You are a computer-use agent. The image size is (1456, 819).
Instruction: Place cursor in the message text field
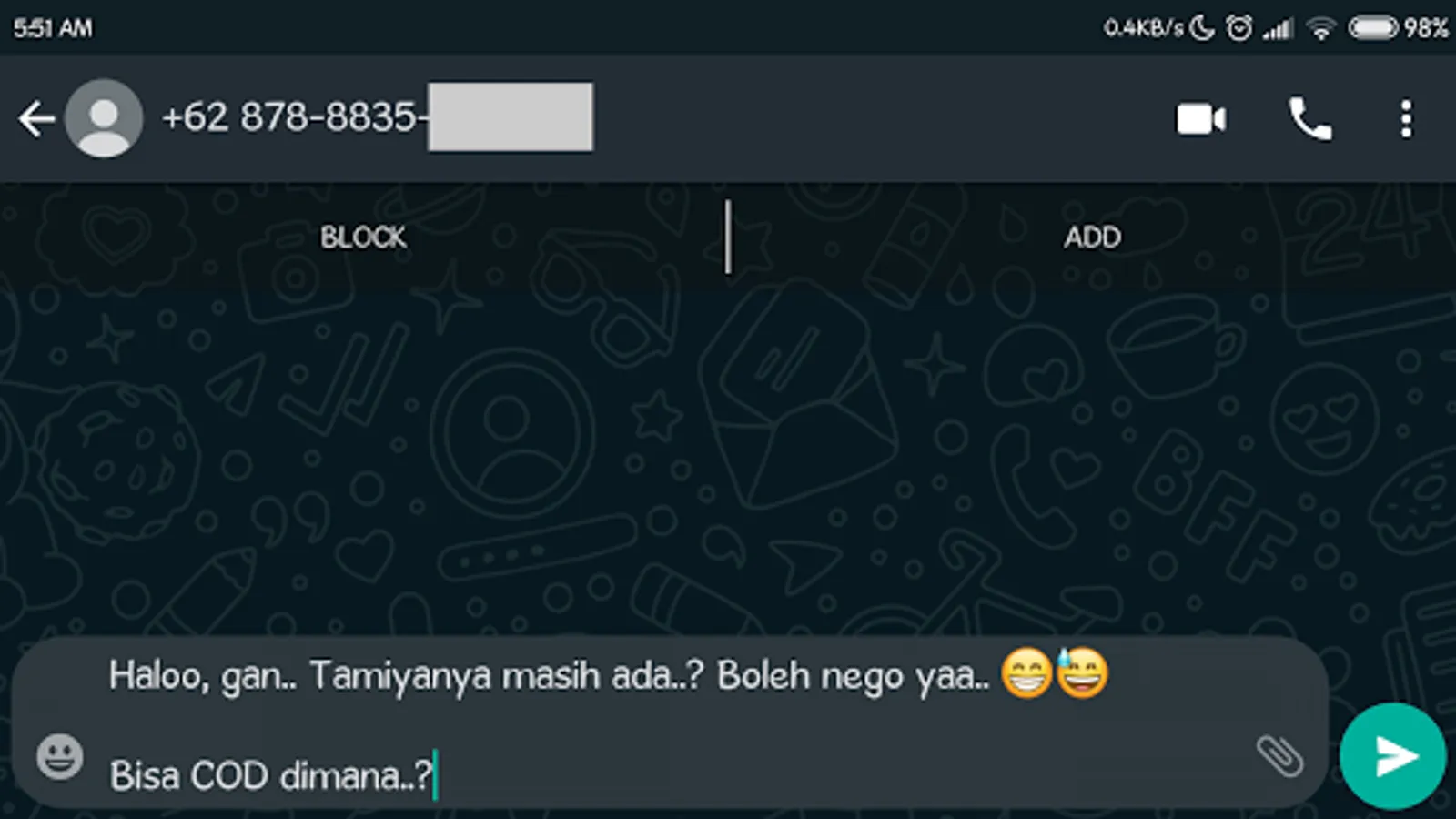(673, 723)
